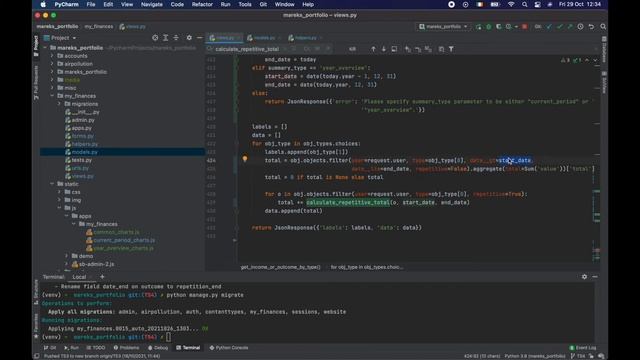640x360 pixels.
Task: Click Collapse All in Project panel
Action: pos(176,38)
